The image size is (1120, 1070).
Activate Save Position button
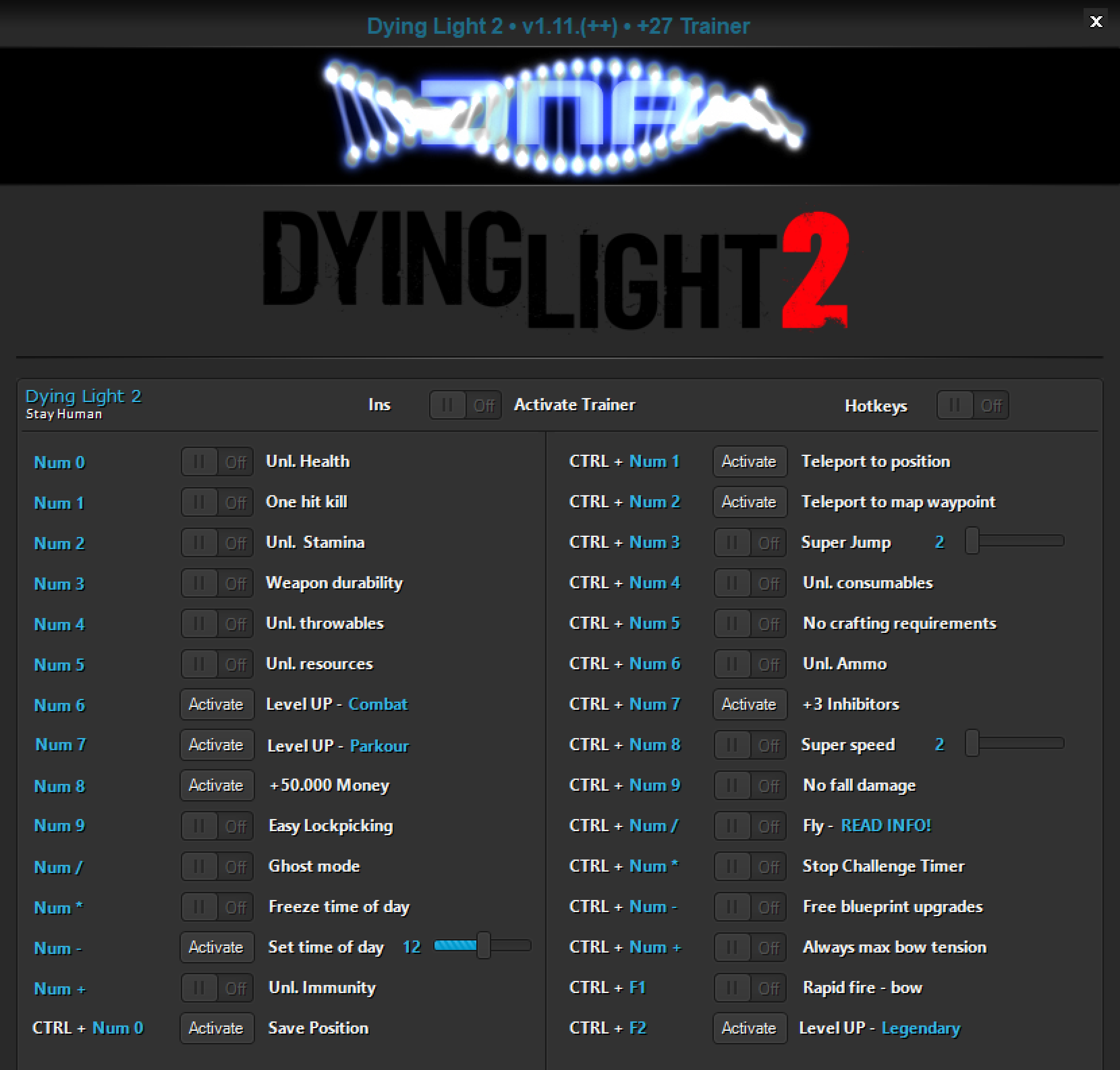[x=217, y=1028]
